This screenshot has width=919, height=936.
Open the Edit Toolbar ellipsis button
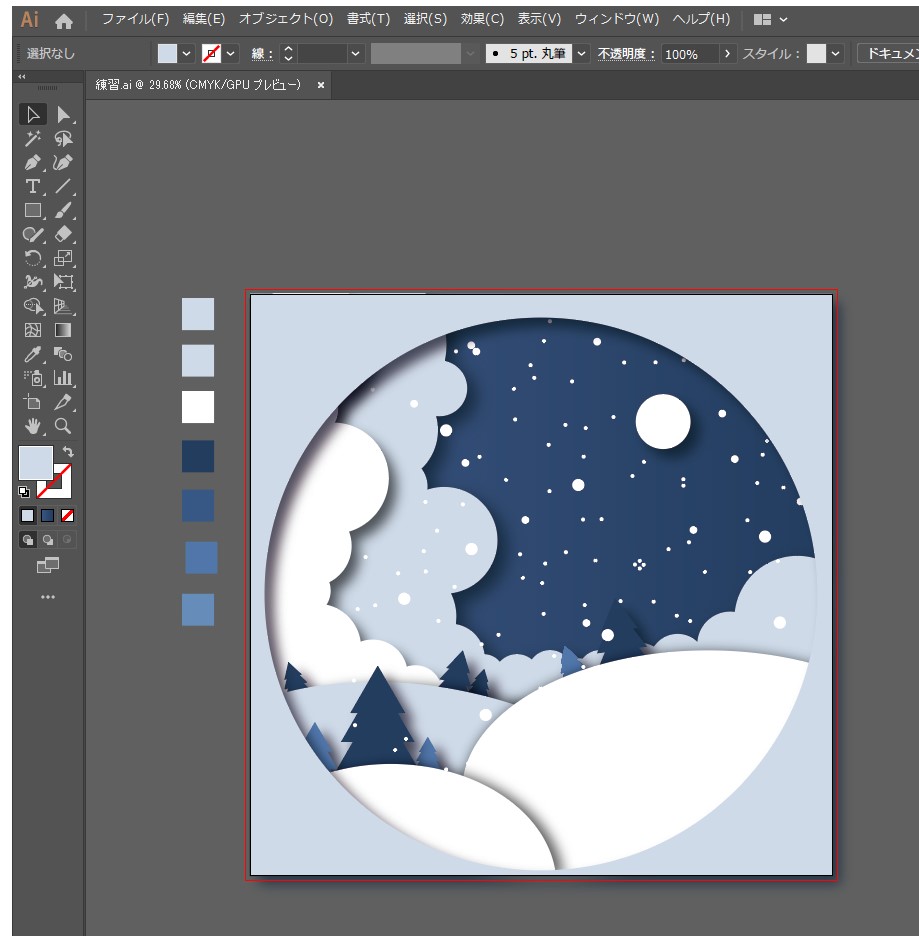pos(48,597)
